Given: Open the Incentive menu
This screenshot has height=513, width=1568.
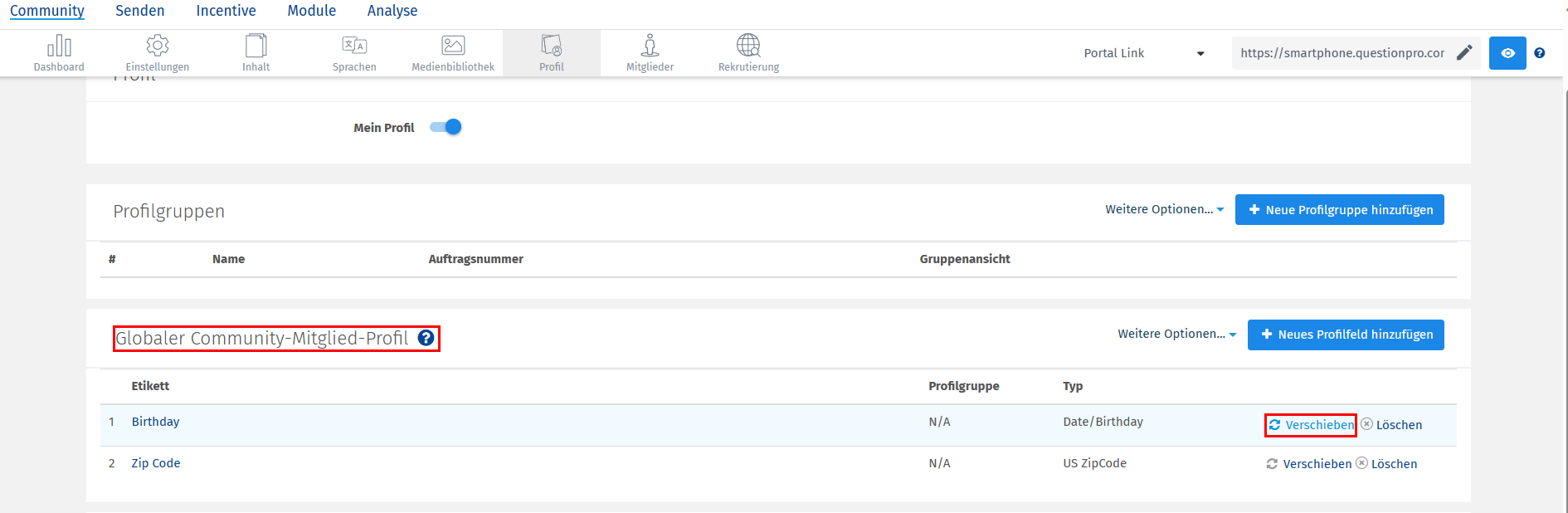Looking at the screenshot, I should (226, 11).
